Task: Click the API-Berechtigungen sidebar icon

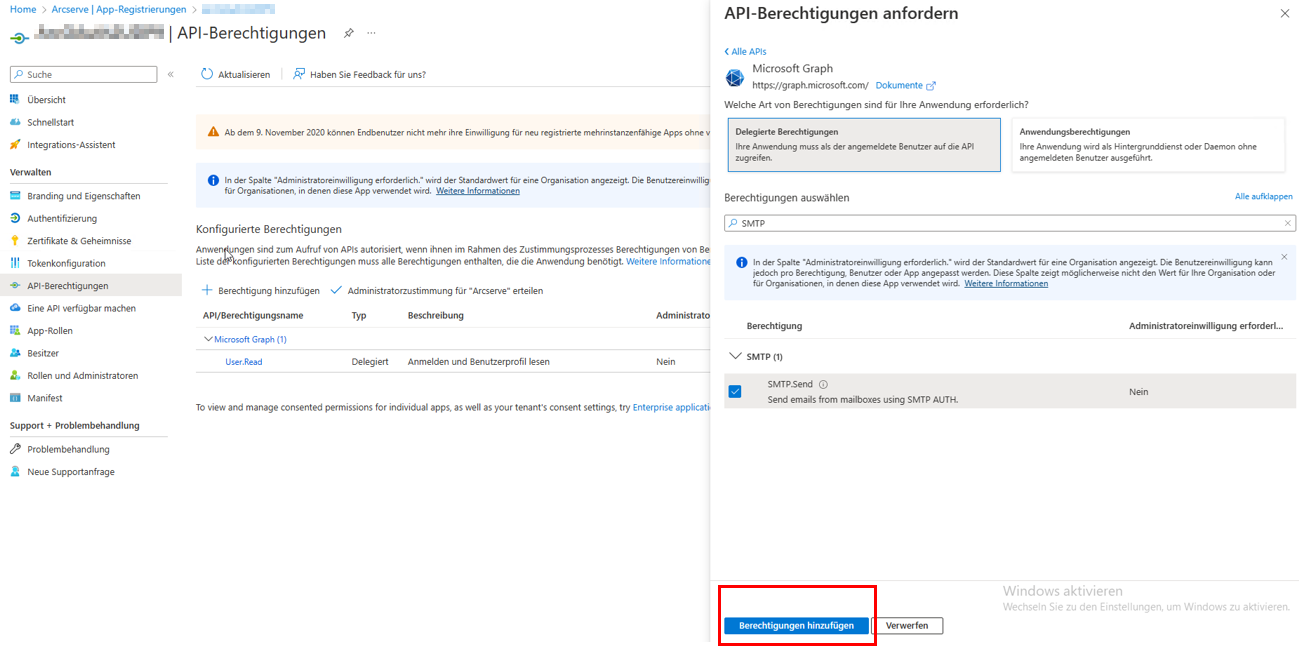Action: tap(15, 286)
